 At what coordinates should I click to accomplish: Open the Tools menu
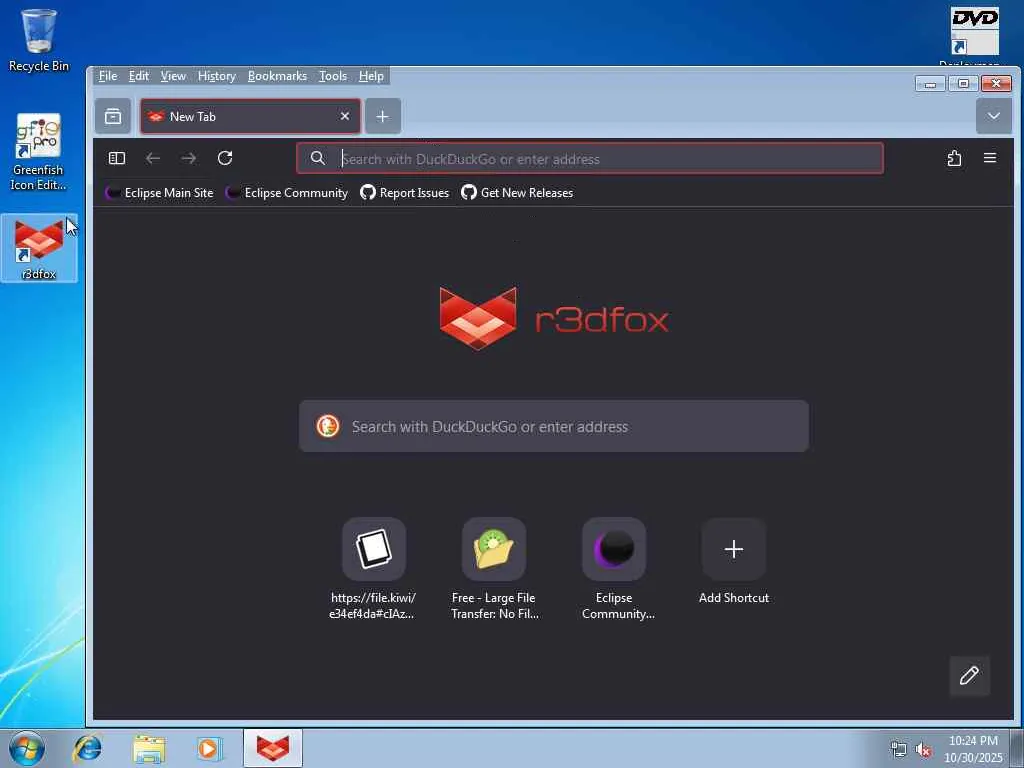332,76
